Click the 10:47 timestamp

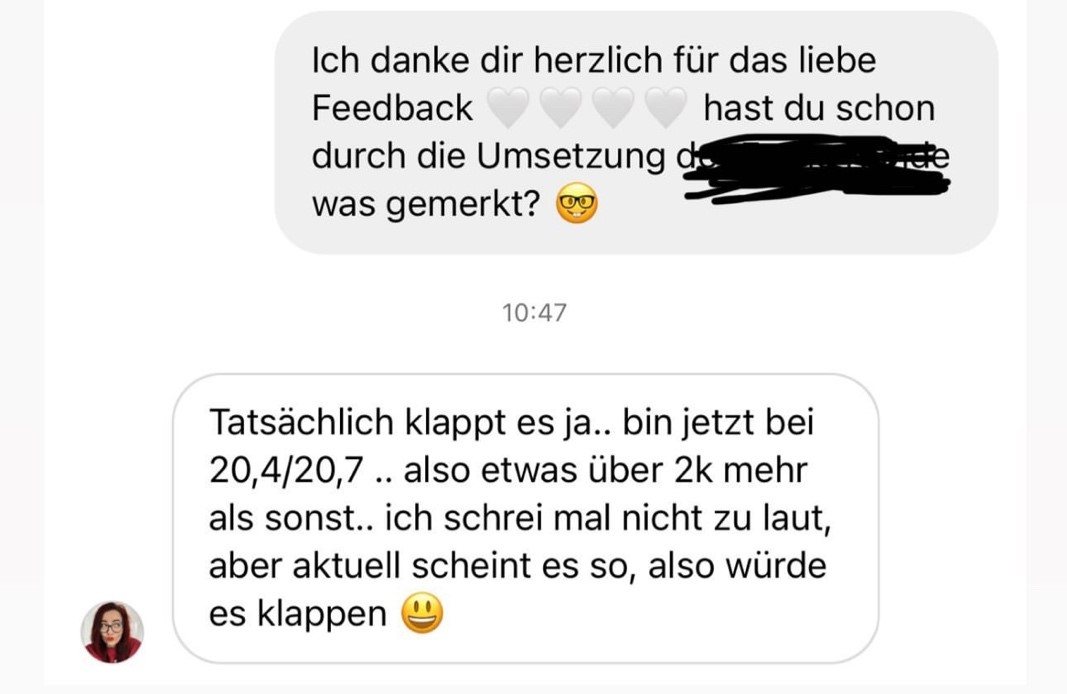click(x=534, y=312)
